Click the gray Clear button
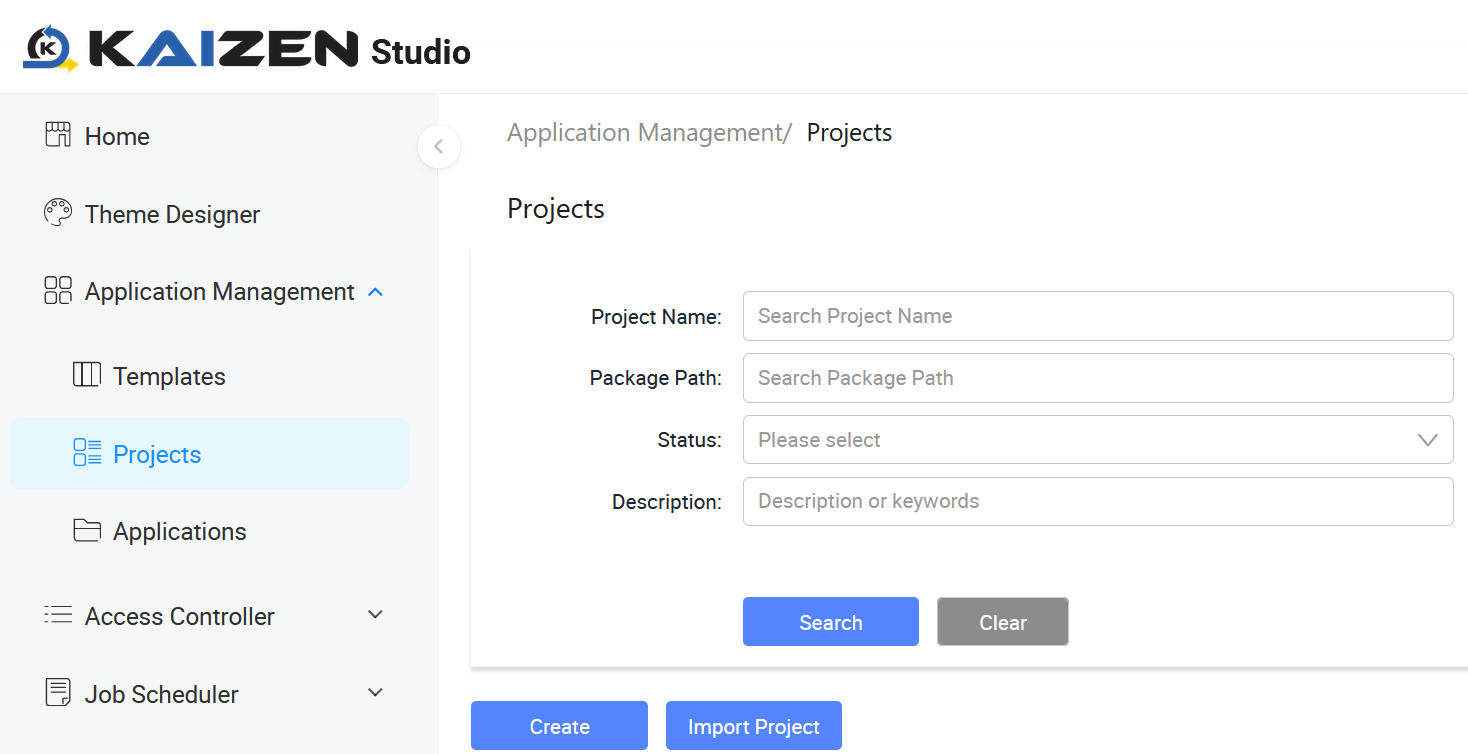 click(x=1003, y=622)
